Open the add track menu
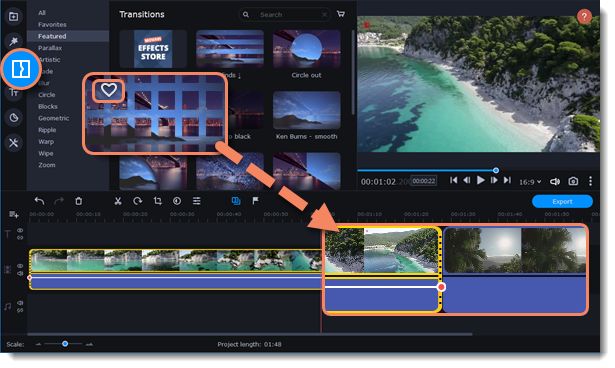This screenshot has height=368, width=615. (14, 214)
